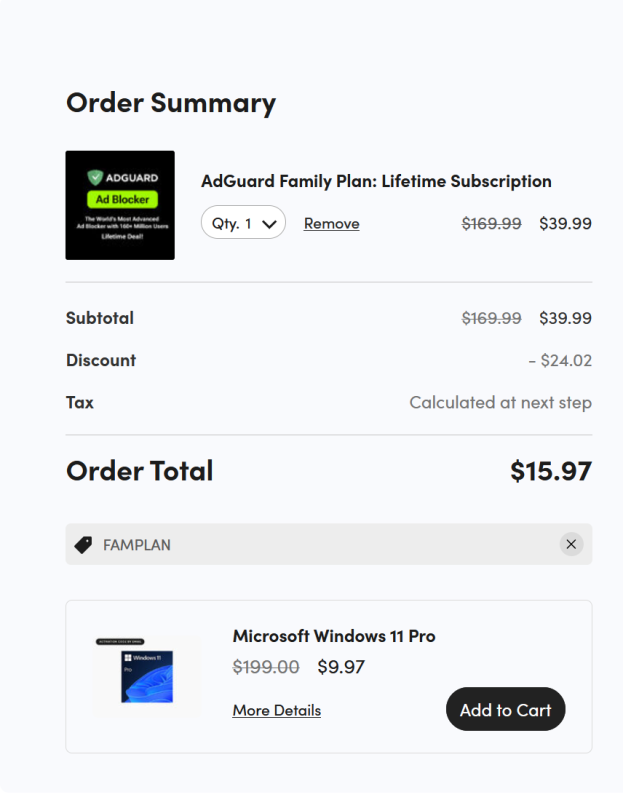
Task: Click the Remove link for AdGuard
Action: (331, 224)
